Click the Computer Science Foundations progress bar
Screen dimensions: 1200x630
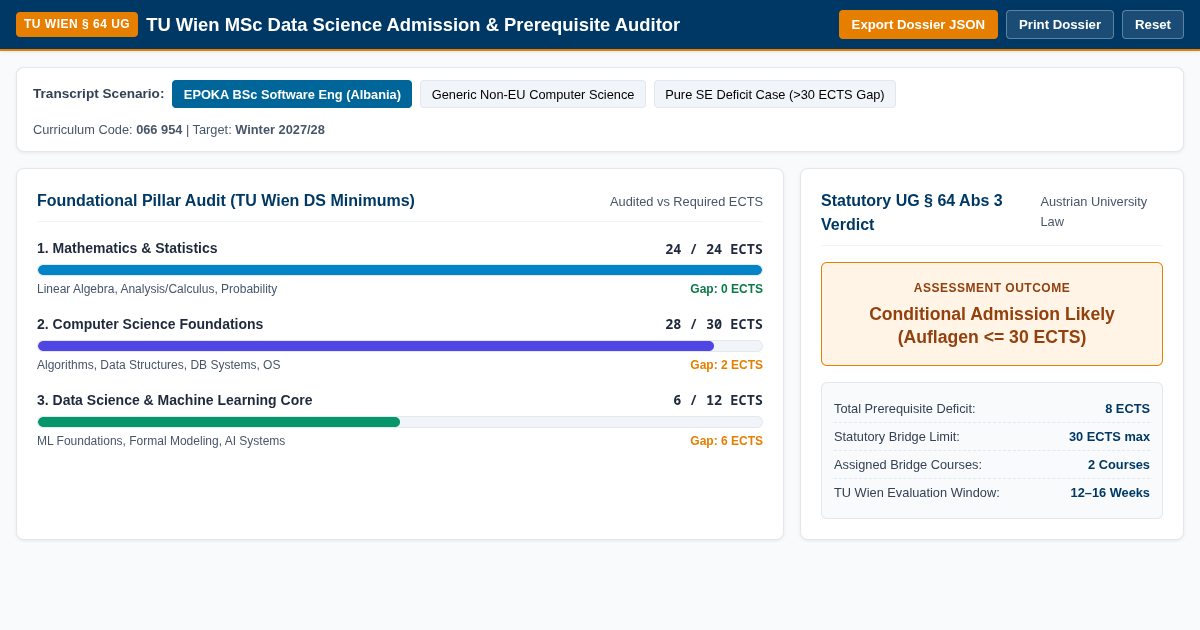pos(400,346)
